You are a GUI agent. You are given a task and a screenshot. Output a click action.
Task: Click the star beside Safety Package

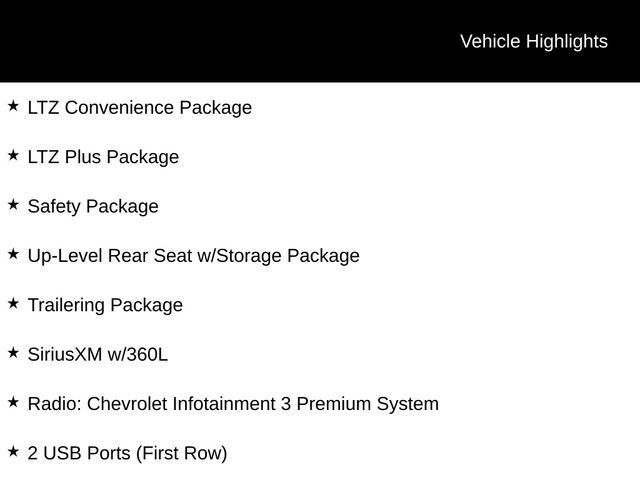pyautogui.click(x=13, y=205)
